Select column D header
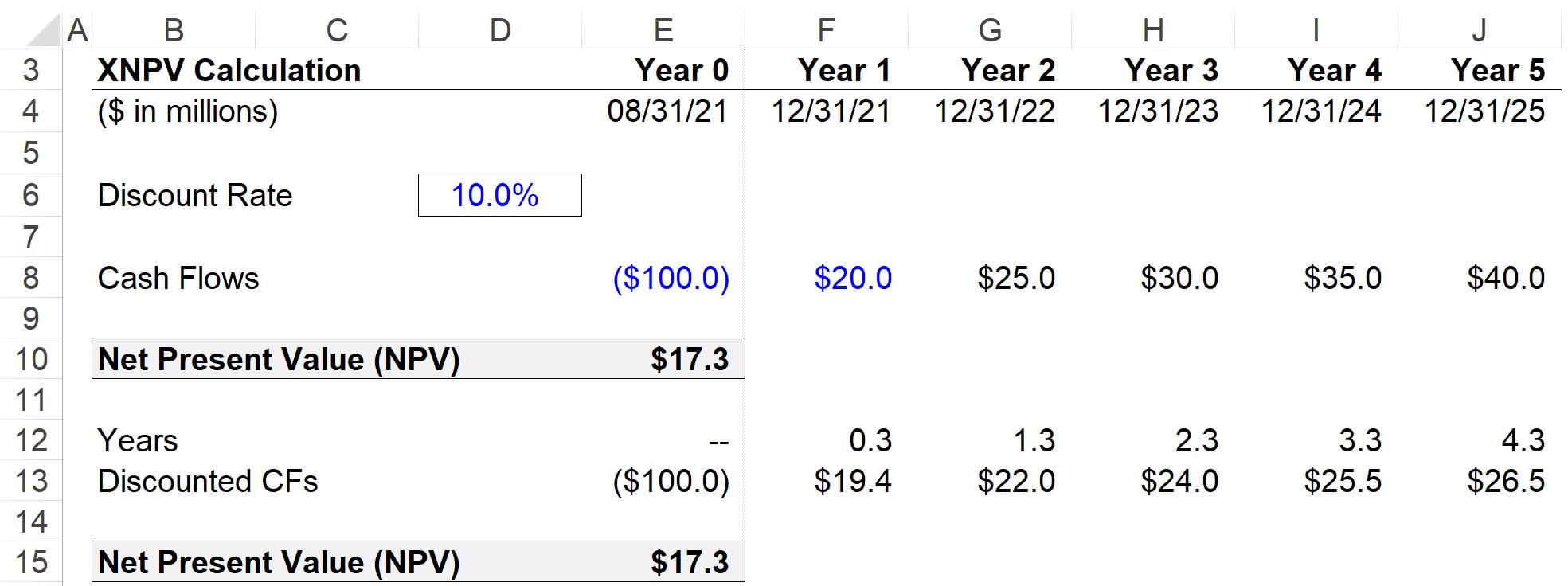 pos(500,30)
